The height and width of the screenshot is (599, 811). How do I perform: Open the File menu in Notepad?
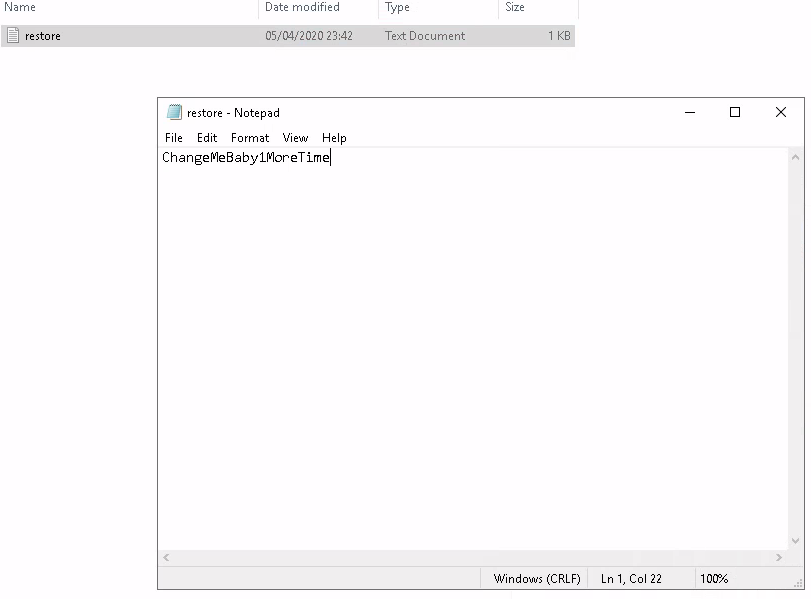[x=174, y=138]
